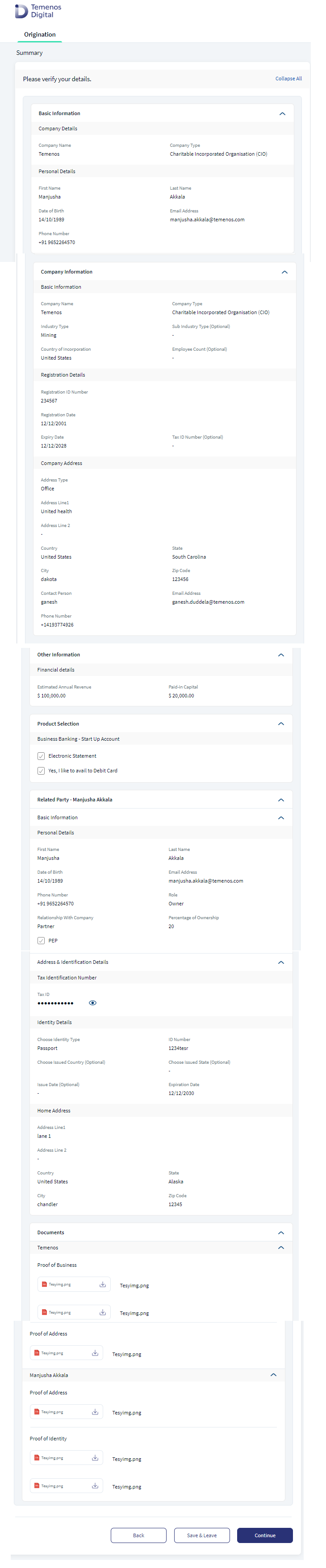This screenshot has height=1568, width=326.
Task: Click email ganesh.duddela@temenos.com
Action: [x=208, y=602]
